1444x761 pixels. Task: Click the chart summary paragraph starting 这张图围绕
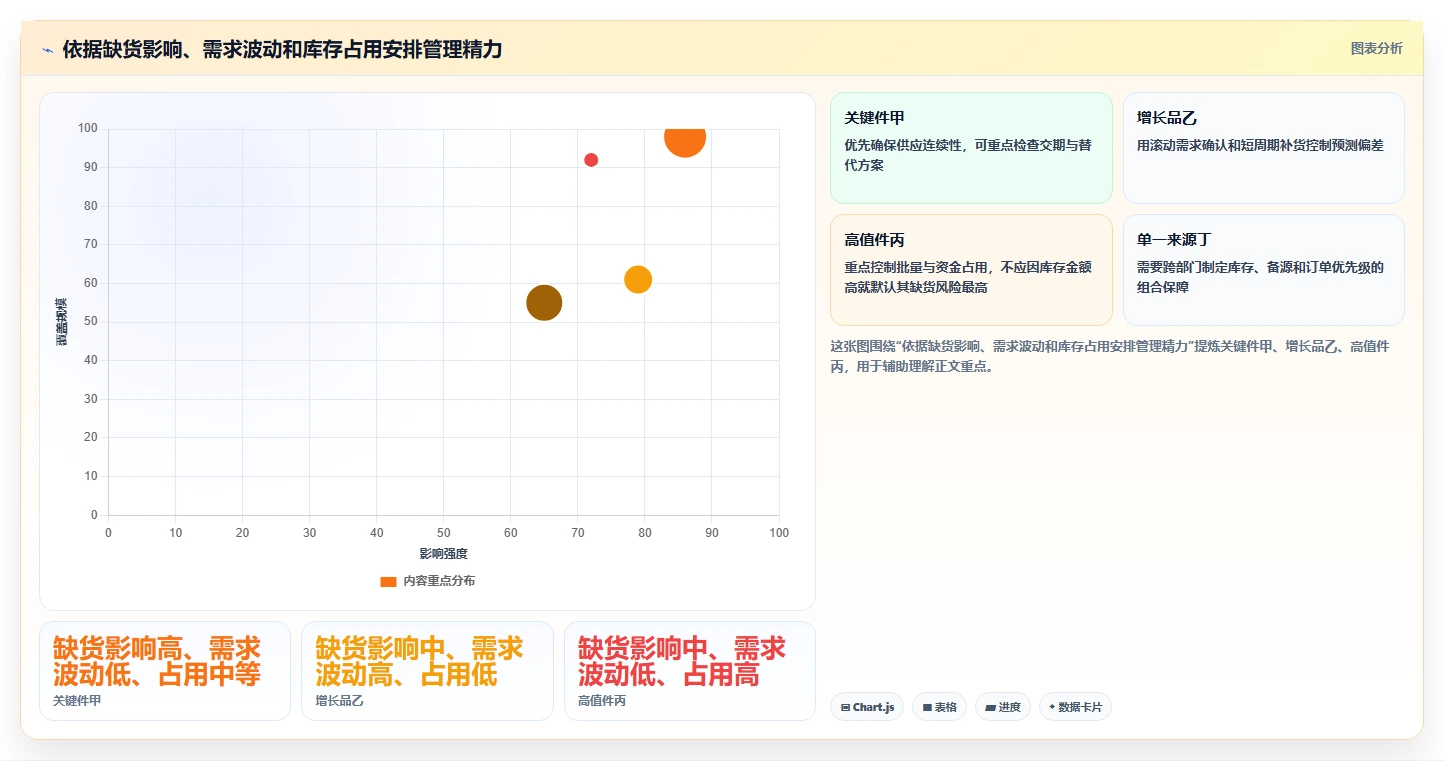click(1110, 356)
